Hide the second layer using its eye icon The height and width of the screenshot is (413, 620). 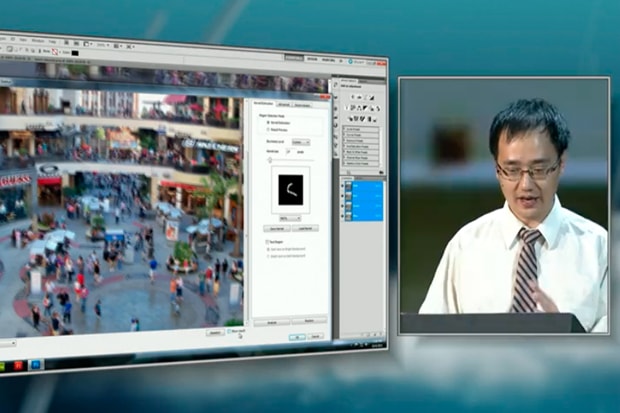(342, 196)
